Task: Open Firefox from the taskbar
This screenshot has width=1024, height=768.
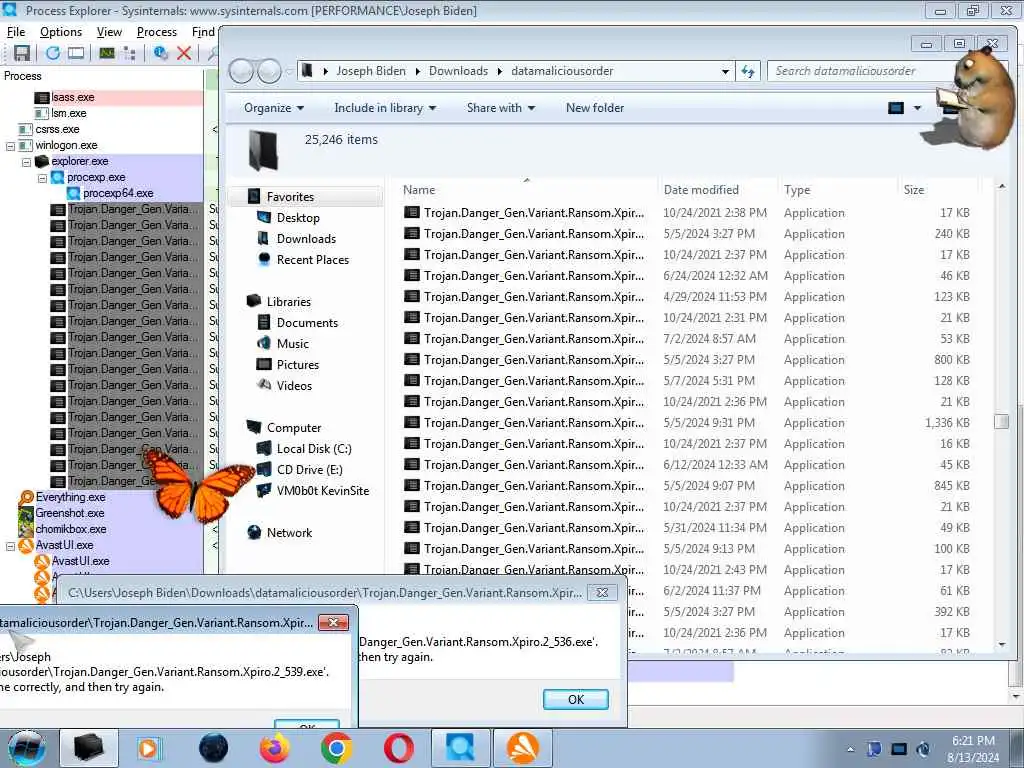Action: click(275, 748)
